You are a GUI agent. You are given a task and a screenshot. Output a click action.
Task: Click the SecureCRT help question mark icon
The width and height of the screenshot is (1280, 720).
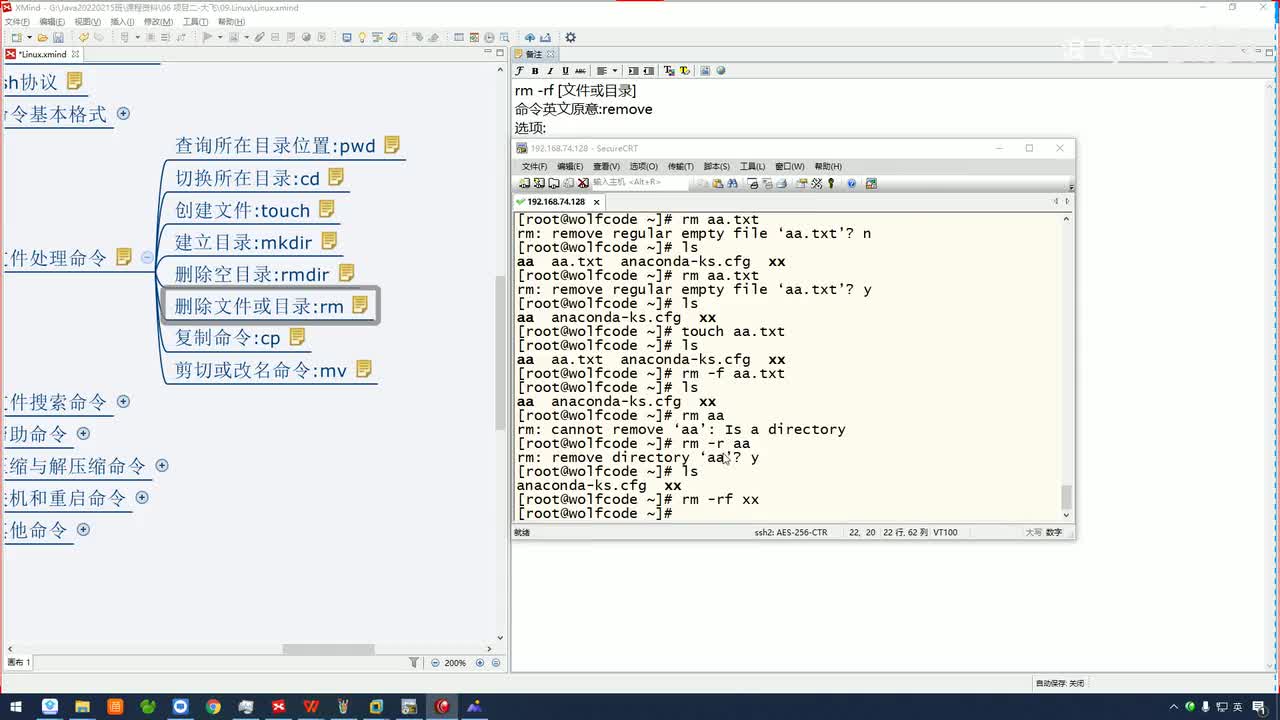(x=851, y=183)
